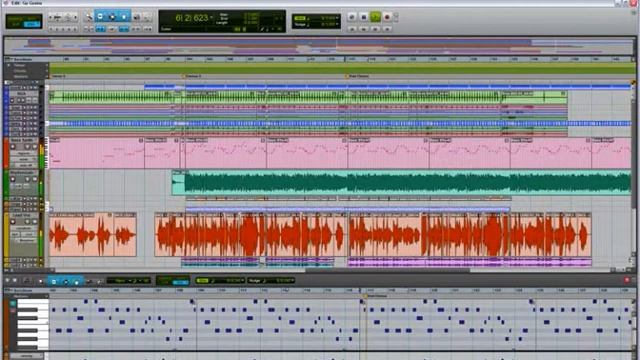This screenshot has height=360, width=640.
Task: Select the Zoomer tool in the top toolbar
Action: coord(88,17)
